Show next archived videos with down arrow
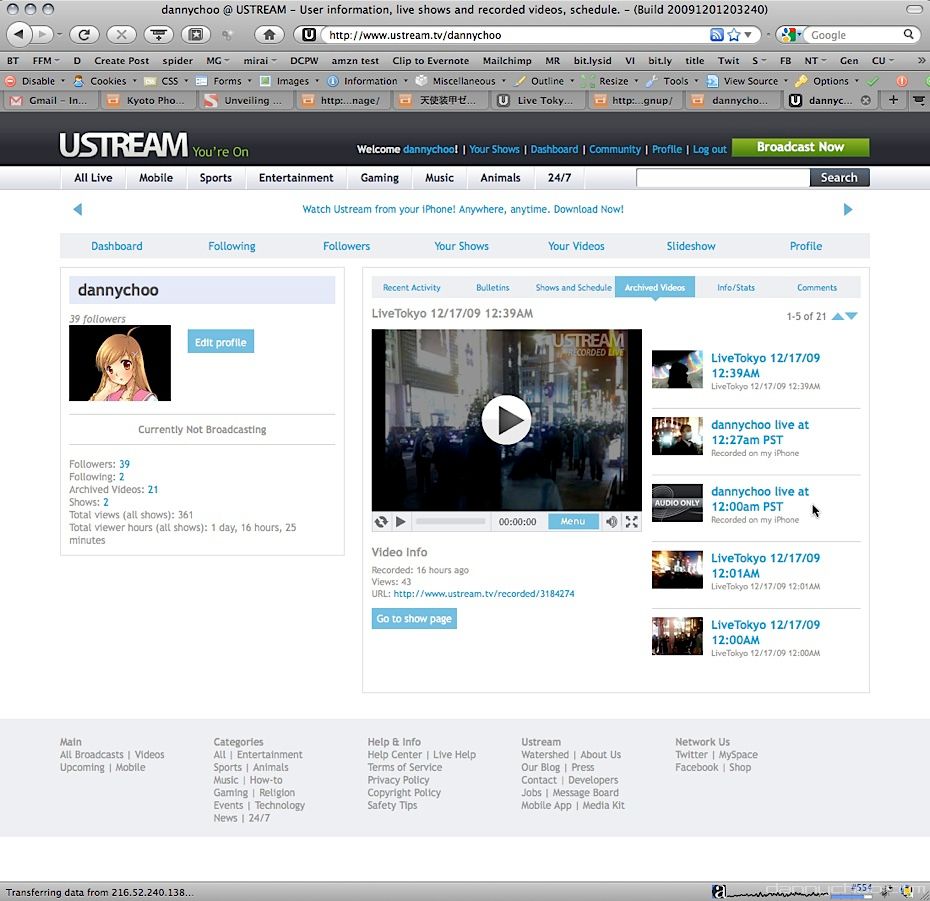This screenshot has width=930, height=901. [x=851, y=316]
